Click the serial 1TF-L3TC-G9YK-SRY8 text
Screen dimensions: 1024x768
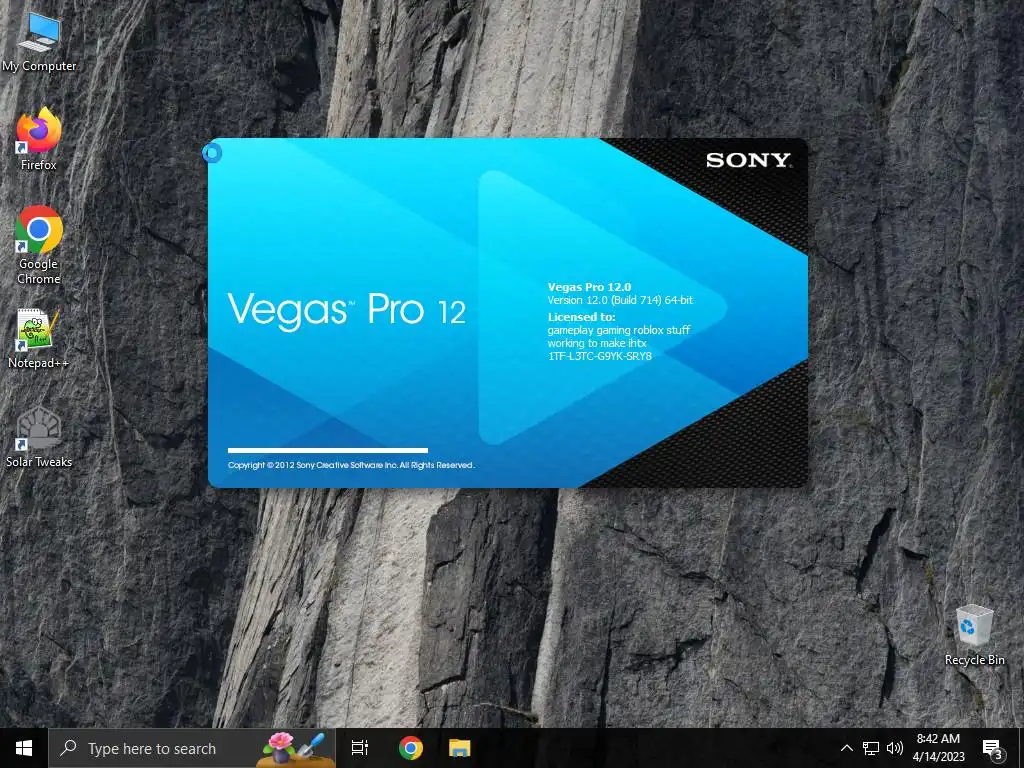(x=600, y=356)
